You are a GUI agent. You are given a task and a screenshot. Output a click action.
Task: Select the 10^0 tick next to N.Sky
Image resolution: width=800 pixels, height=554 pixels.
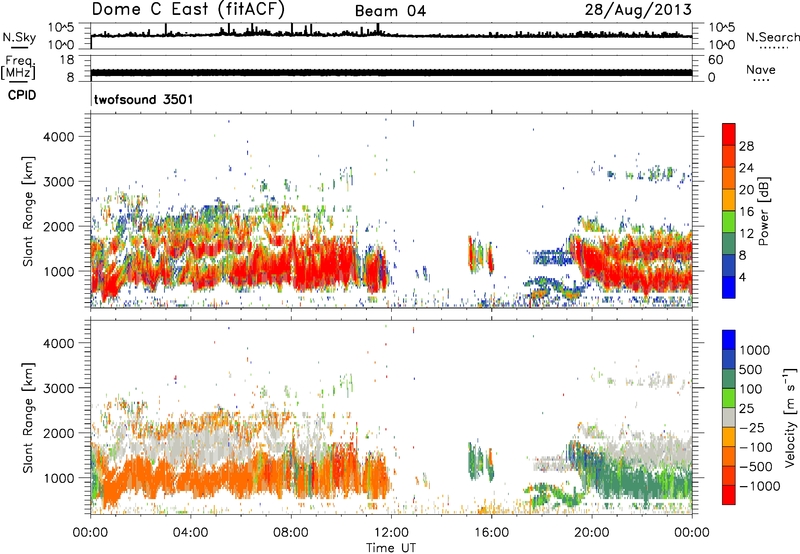coord(62,45)
